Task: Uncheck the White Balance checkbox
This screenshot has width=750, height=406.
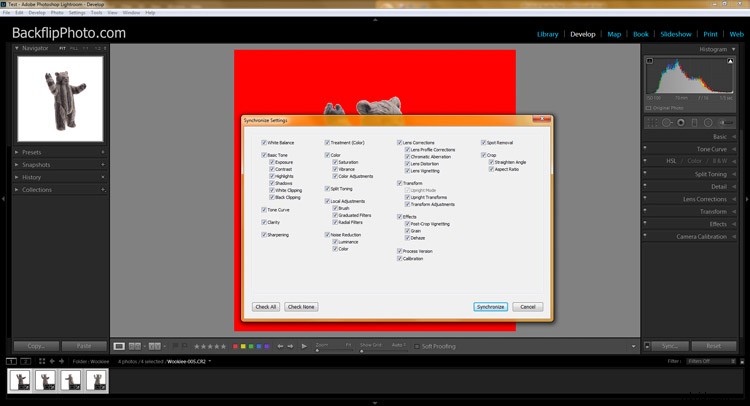Action: point(263,142)
